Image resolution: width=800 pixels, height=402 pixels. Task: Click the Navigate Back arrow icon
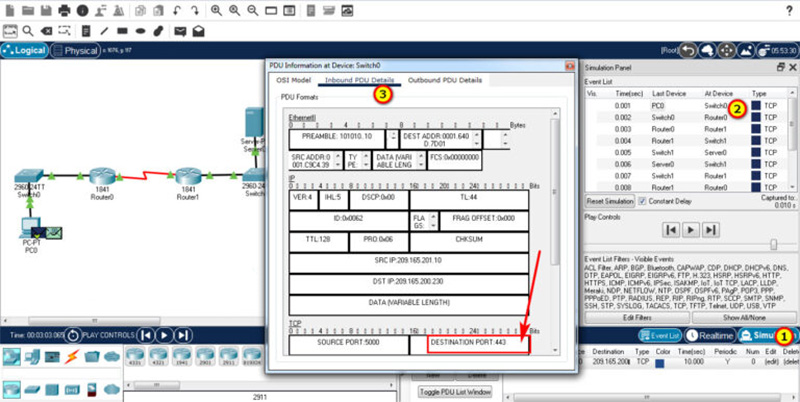688,51
